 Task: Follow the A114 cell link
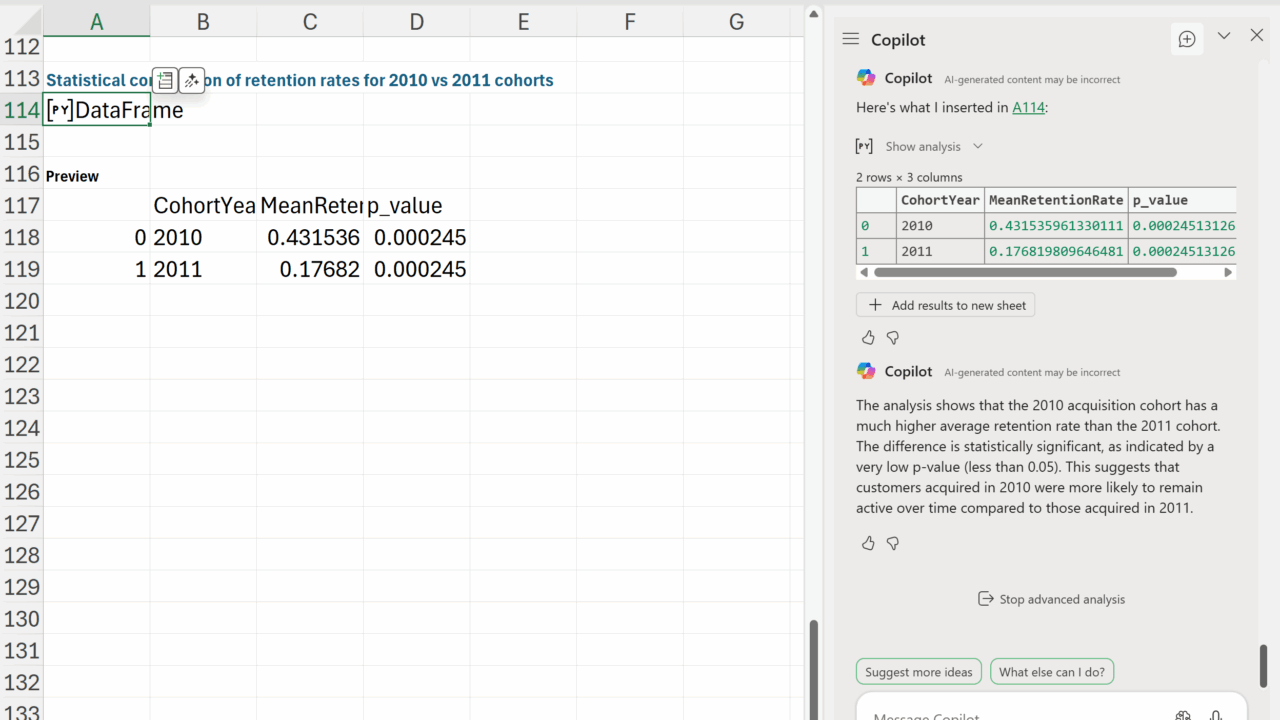coord(1028,107)
